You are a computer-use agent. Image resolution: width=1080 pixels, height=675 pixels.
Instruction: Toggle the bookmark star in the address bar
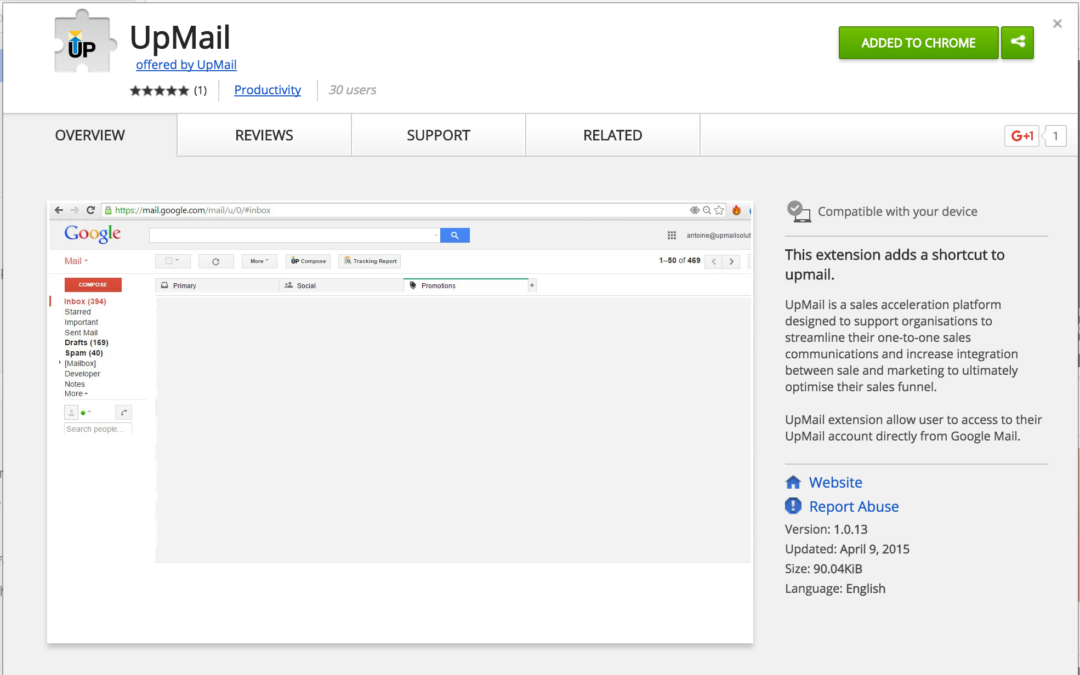tap(719, 210)
